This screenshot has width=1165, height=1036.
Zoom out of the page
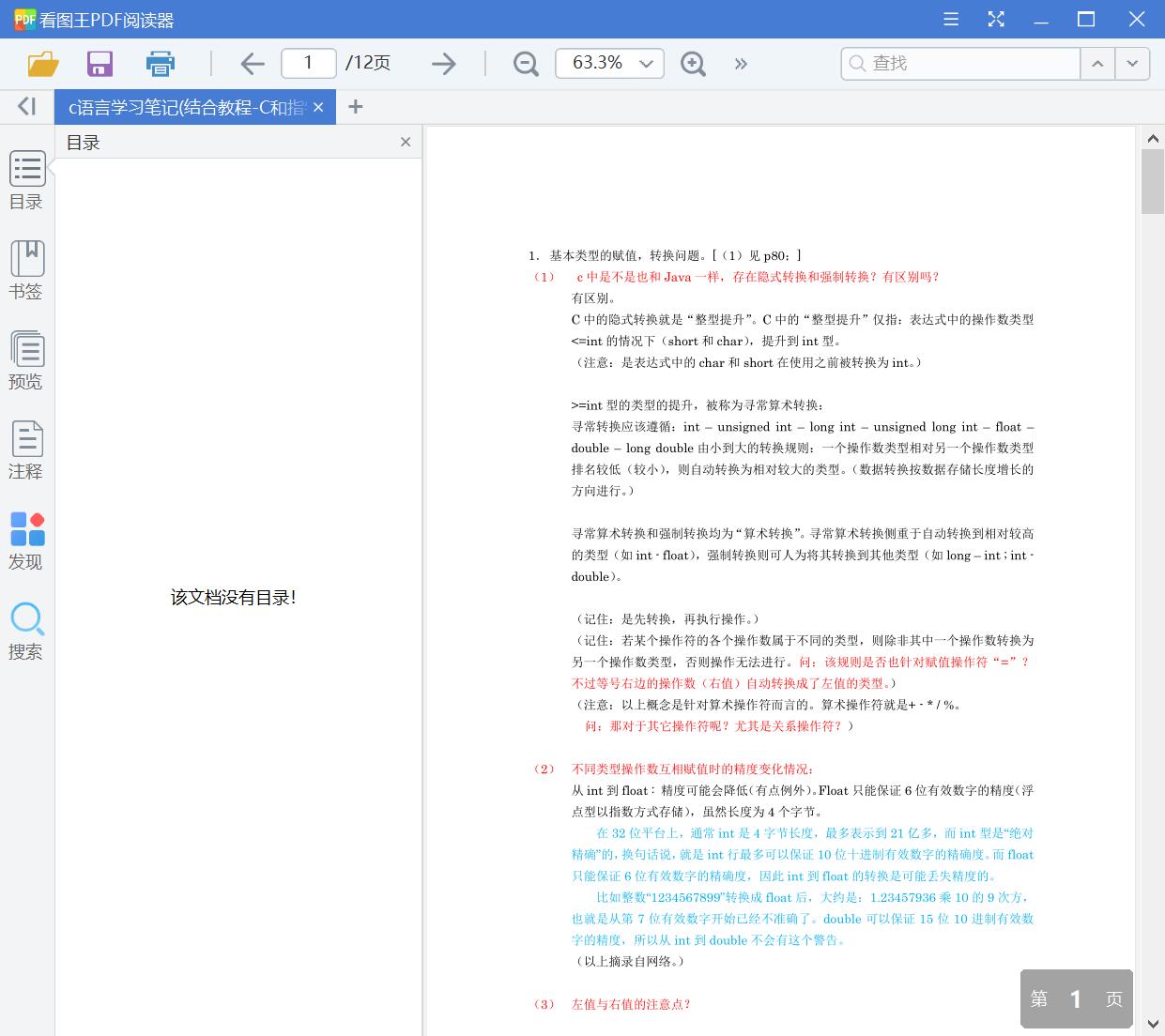[x=525, y=63]
